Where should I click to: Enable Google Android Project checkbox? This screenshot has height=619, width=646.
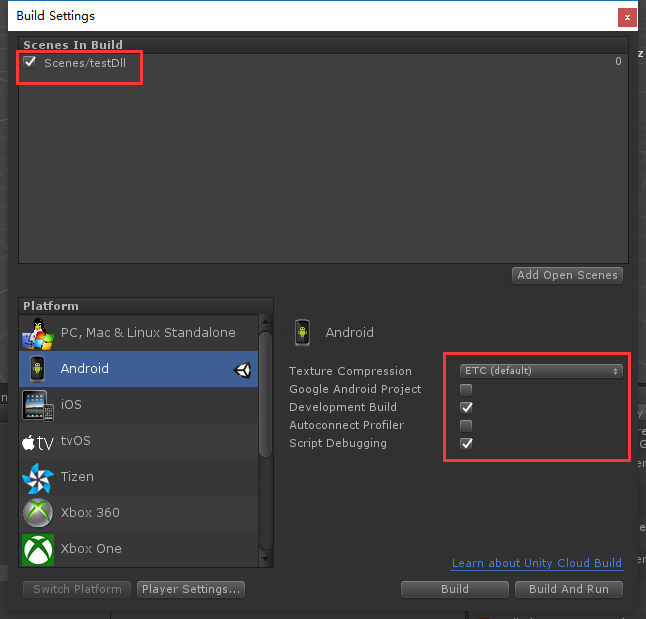tap(466, 389)
